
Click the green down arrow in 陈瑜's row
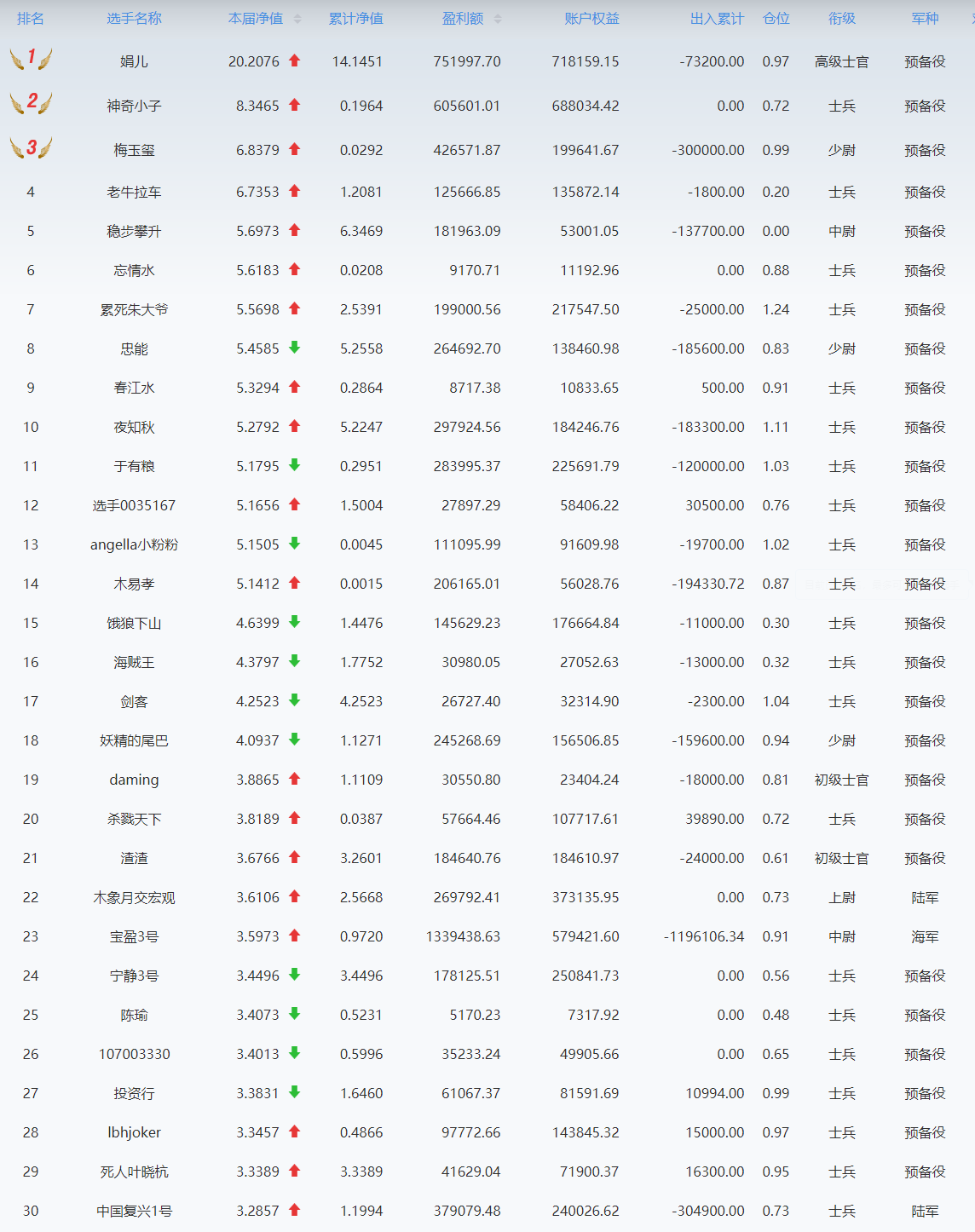[x=294, y=1014]
